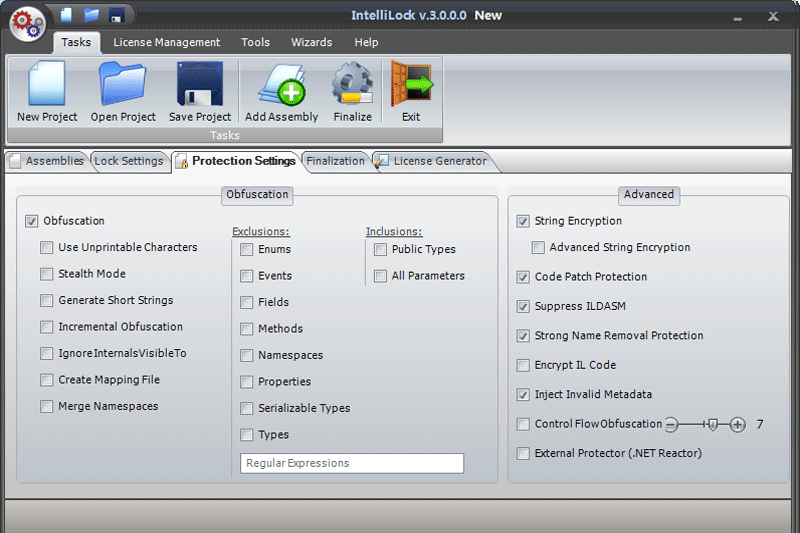Uncheck the Obfuscation checkbox

pyautogui.click(x=32, y=221)
